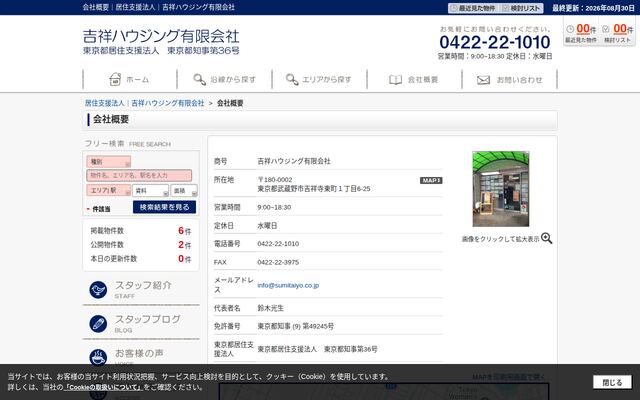Screen dimensions: 640x400
Task: Open the ホーム house icon in navigation
Action: click(x=115, y=79)
